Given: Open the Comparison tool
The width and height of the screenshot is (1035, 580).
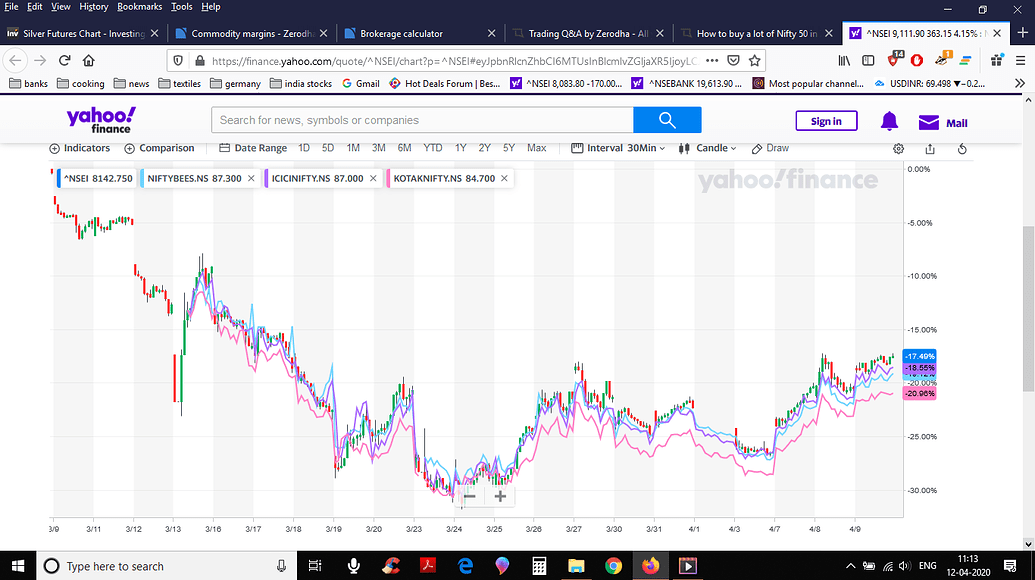Looking at the screenshot, I should [159, 148].
